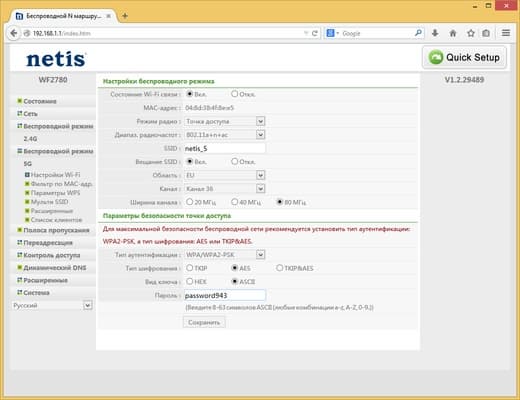
Task: Enable Wi-Fi state with the Вкл. radio
Action: click(190, 94)
